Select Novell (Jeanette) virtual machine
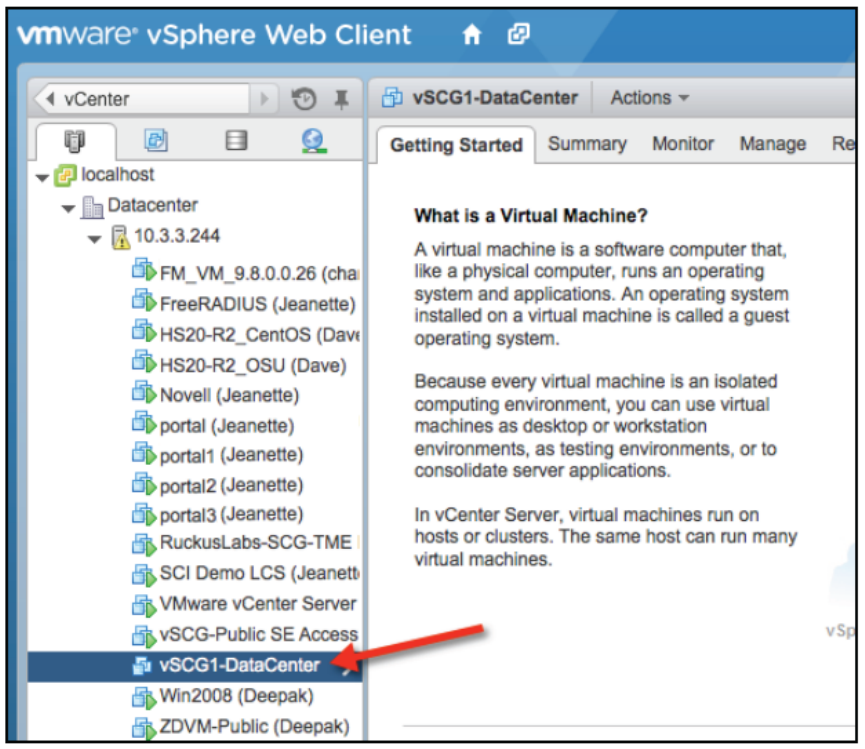 coord(229,395)
